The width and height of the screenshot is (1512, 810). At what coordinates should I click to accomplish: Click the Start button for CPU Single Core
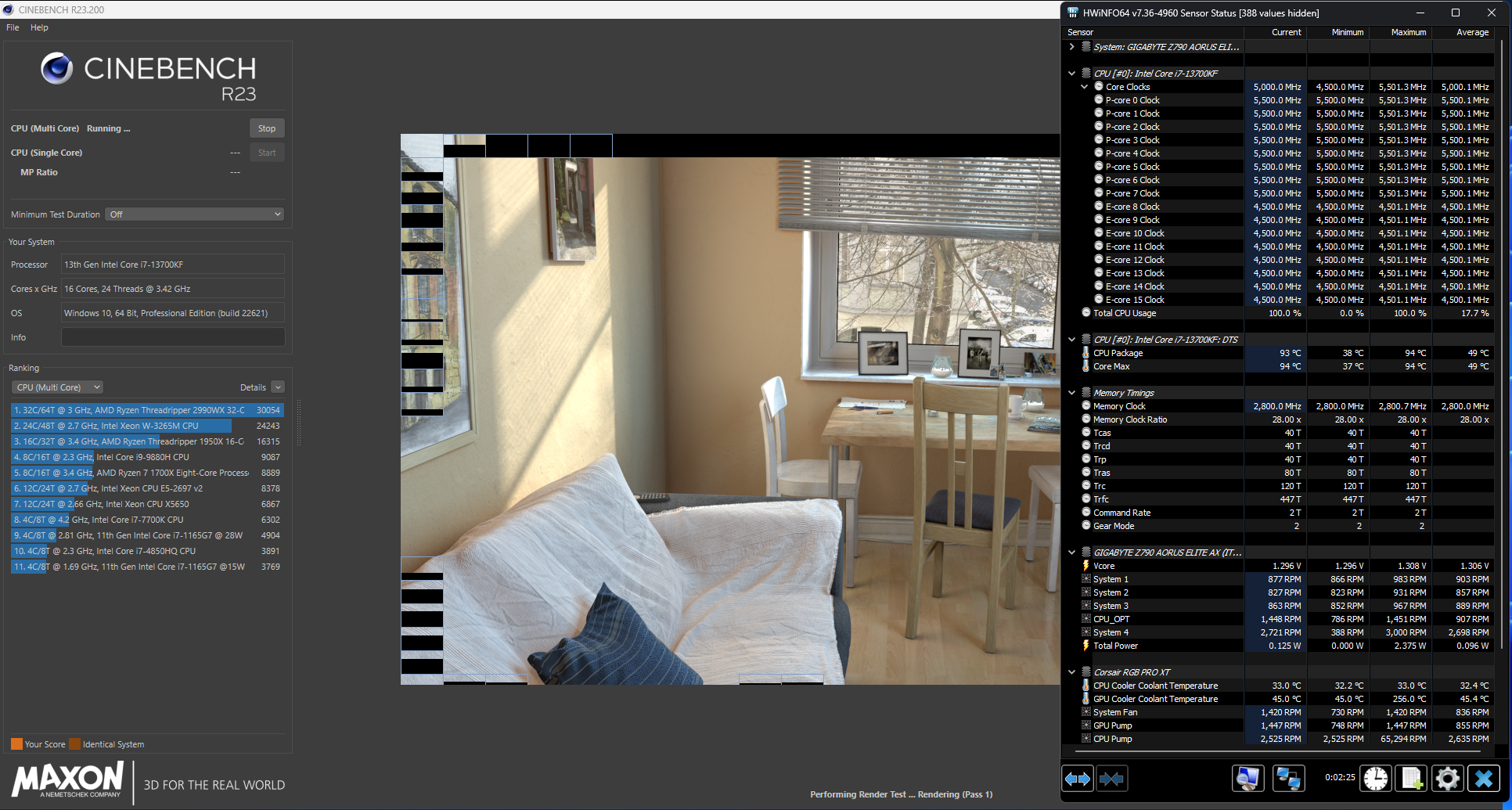(x=267, y=153)
